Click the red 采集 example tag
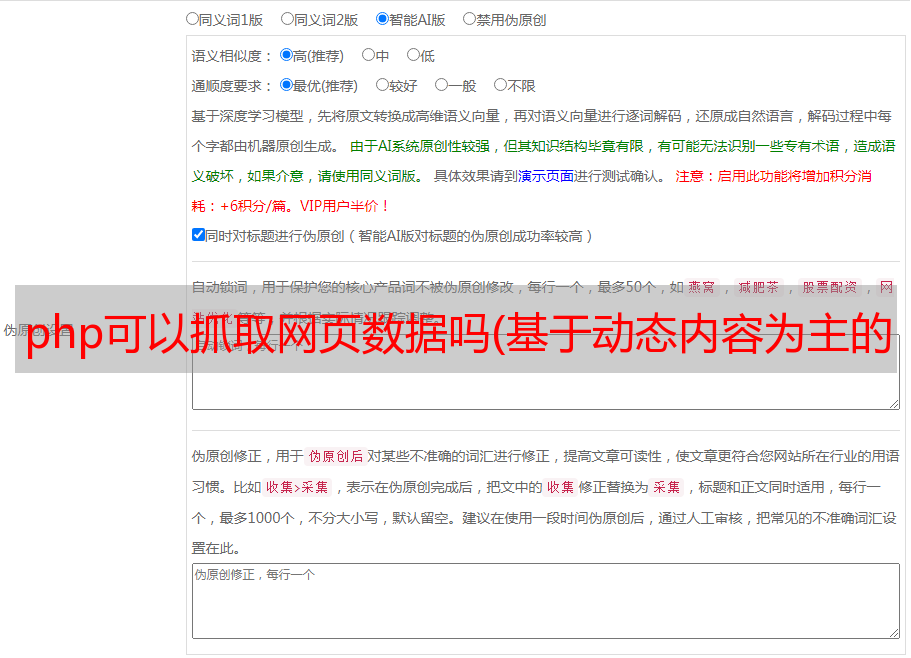 (x=666, y=487)
